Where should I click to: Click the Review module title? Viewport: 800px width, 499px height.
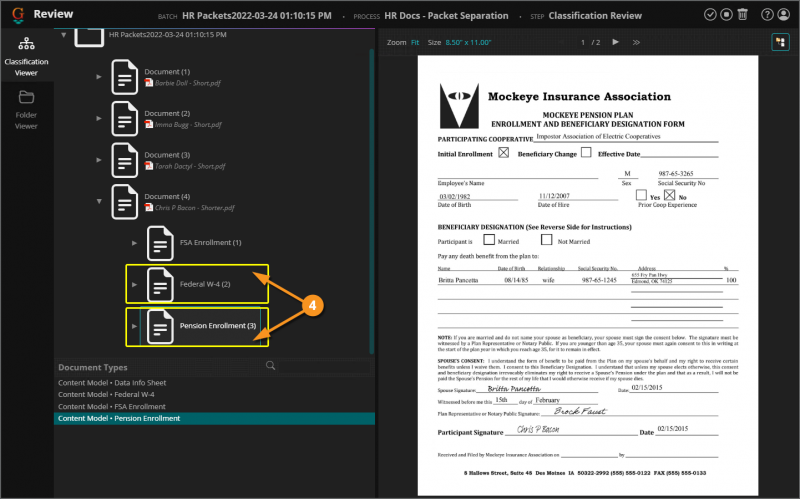[53, 14]
